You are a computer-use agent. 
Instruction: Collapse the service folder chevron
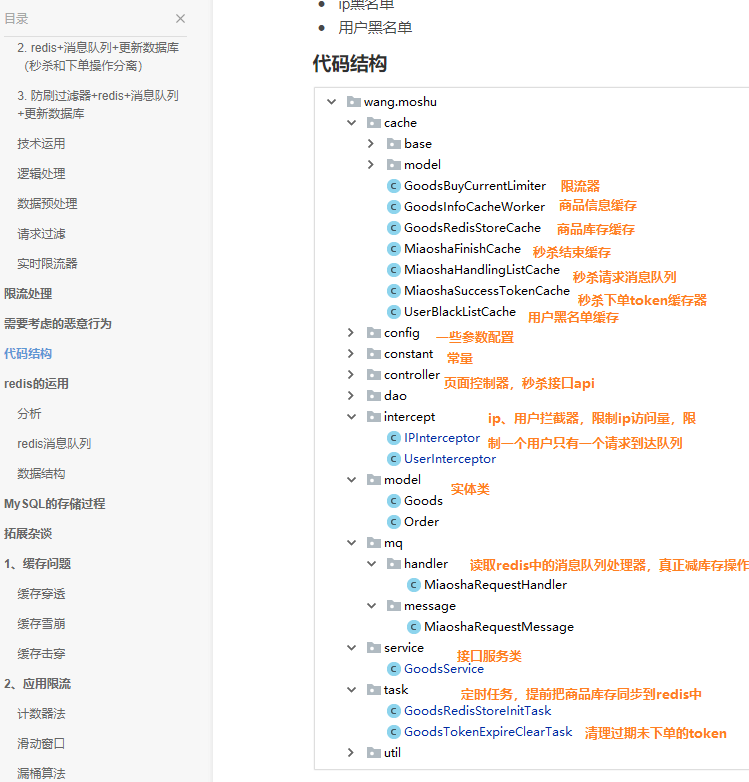[352, 648]
